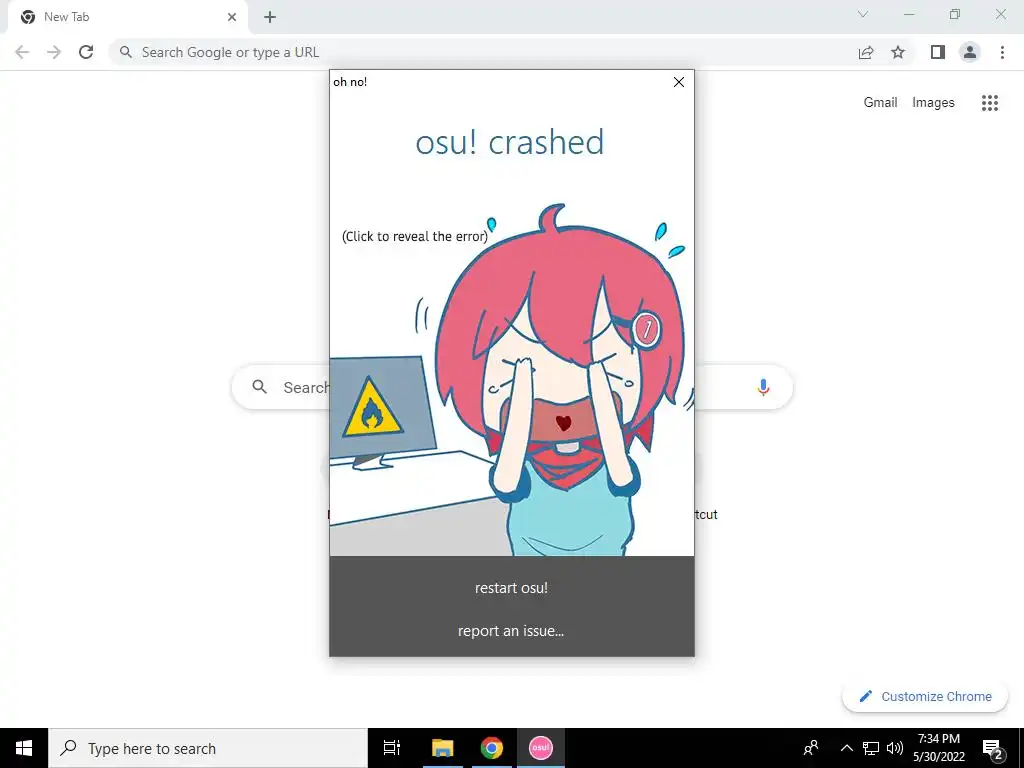Open the Chrome profile avatar
This screenshot has width=1024, height=768.
point(970,52)
